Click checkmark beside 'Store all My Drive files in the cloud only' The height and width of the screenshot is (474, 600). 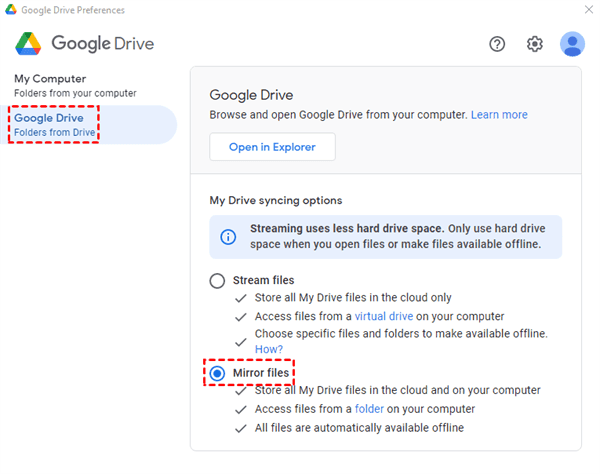pyautogui.click(x=239, y=298)
